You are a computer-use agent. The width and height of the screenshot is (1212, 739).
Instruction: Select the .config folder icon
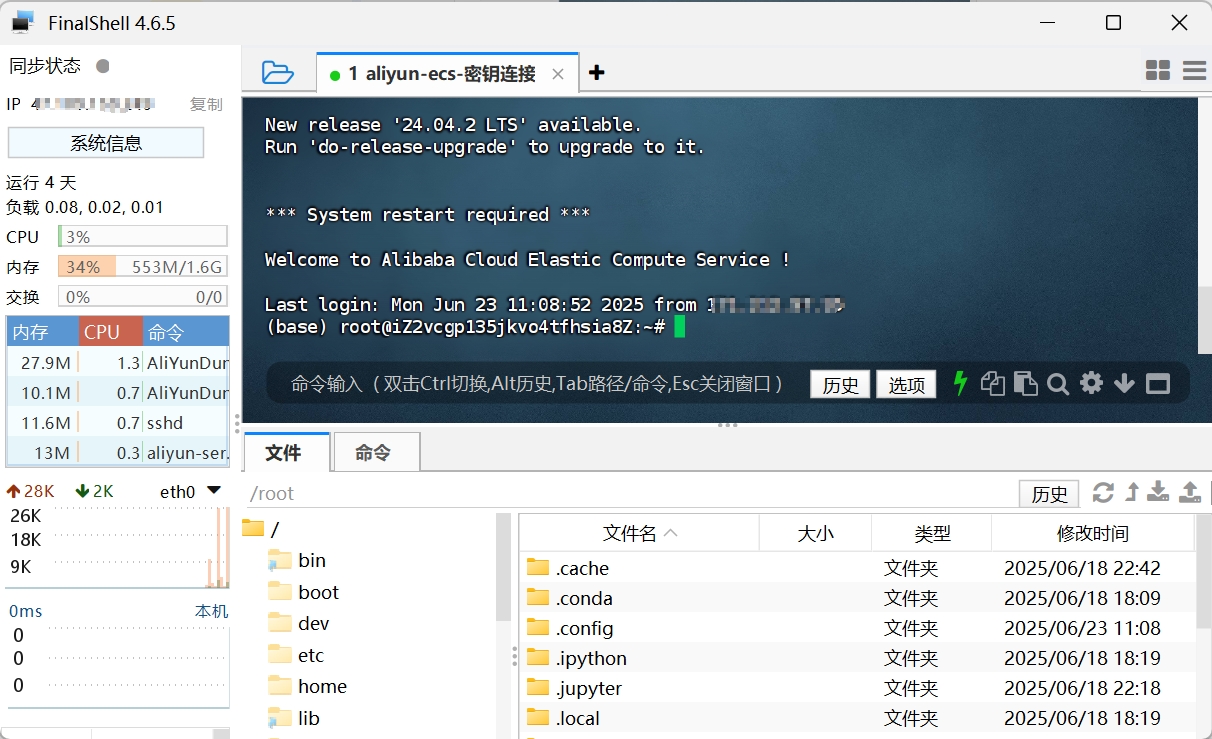pyautogui.click(x=538, y=627)
